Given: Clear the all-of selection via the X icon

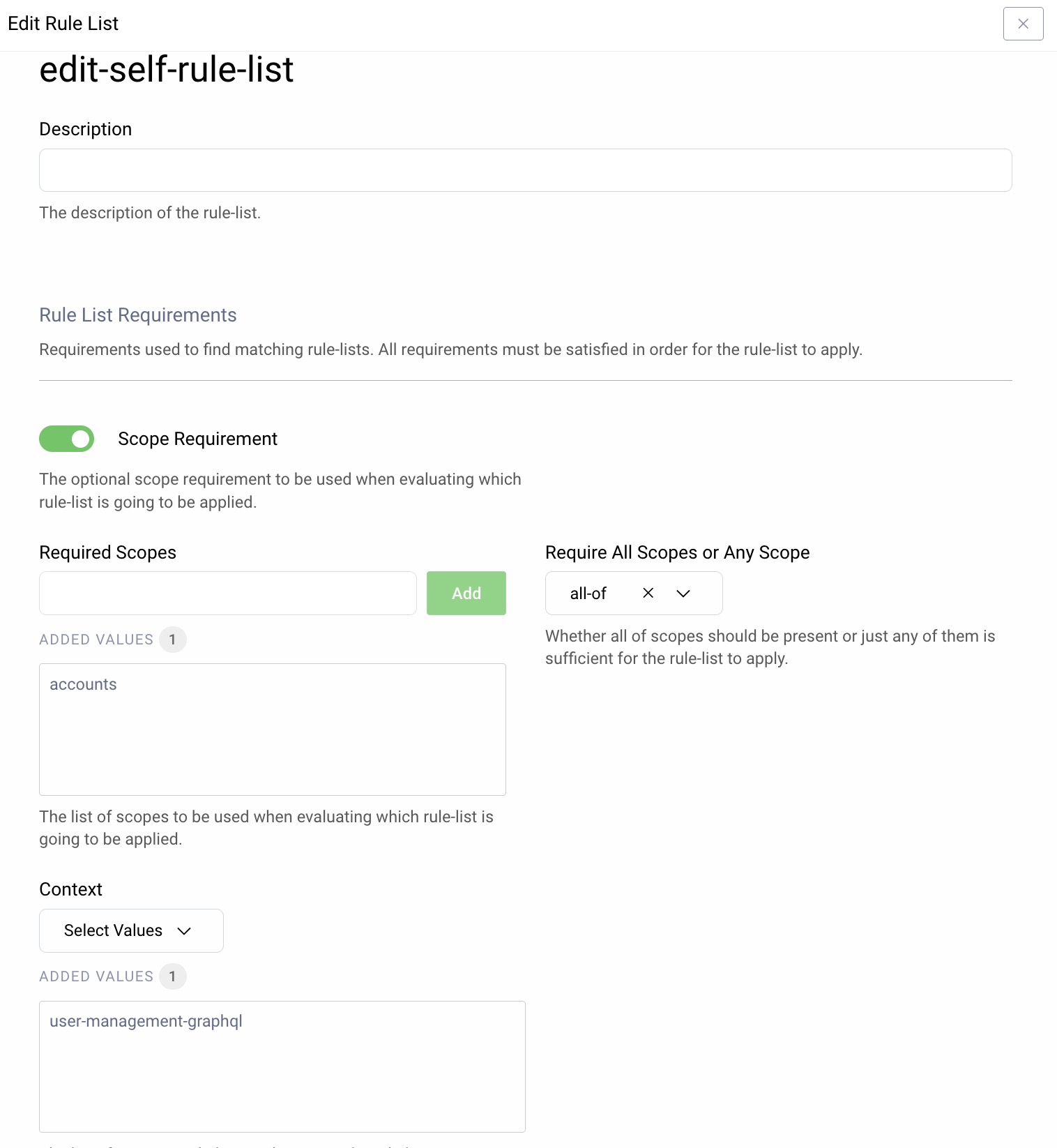Looking at the screenshot, I should point(648,593).
